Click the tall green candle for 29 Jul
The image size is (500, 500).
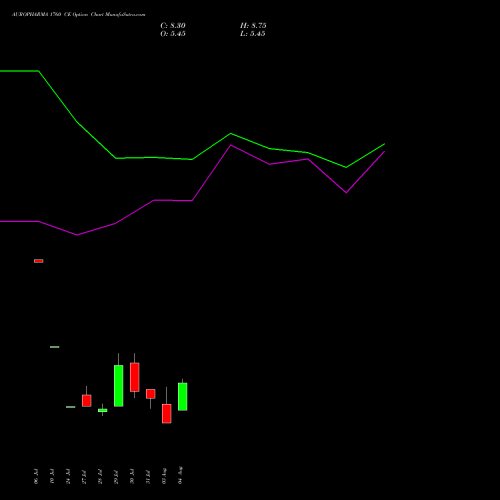point(118,386)
